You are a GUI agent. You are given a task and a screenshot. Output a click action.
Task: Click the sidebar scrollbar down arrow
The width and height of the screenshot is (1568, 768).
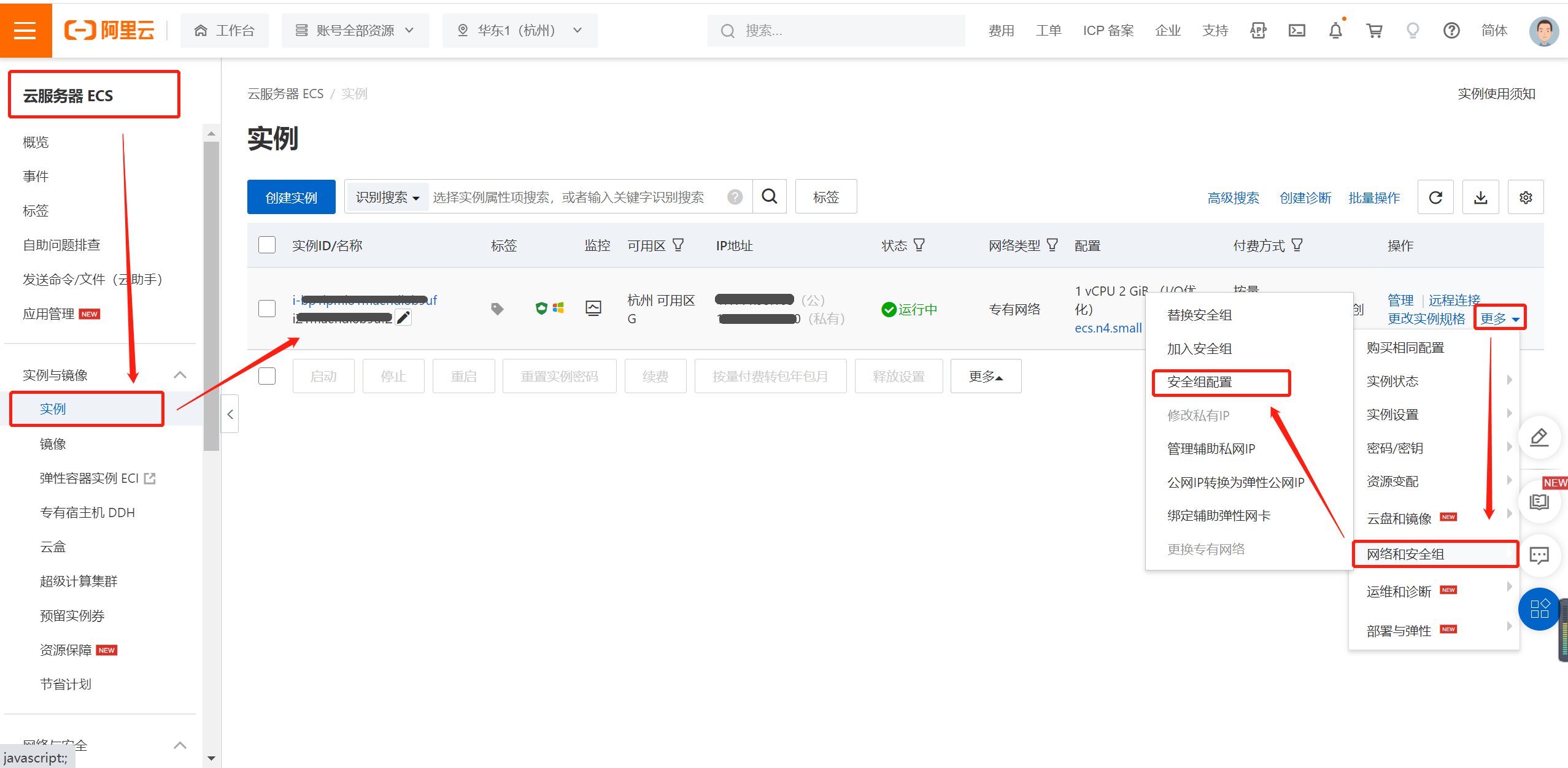(211, 758)
